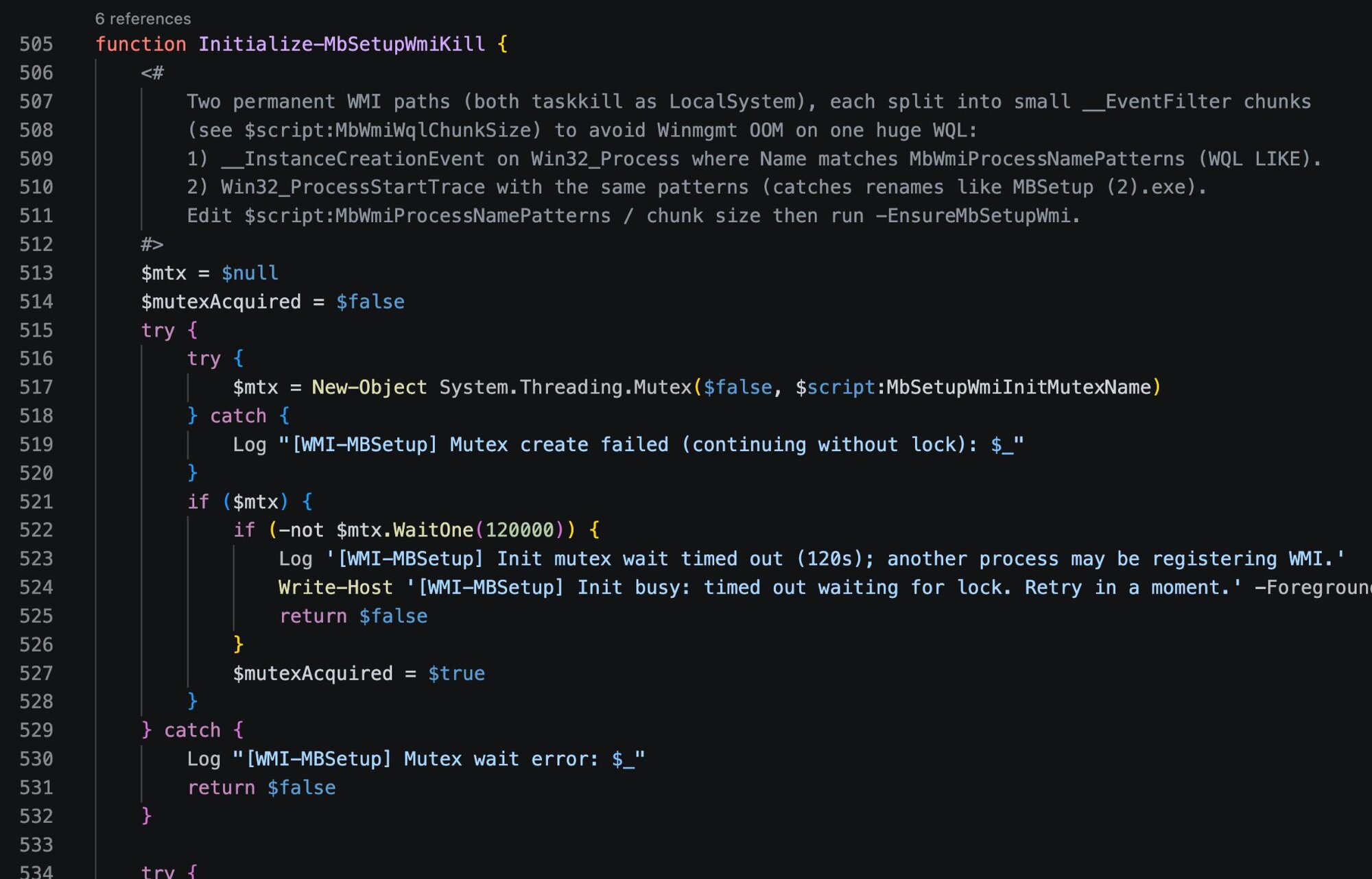Click line number 505 in gutter

(x=36, y=44)
